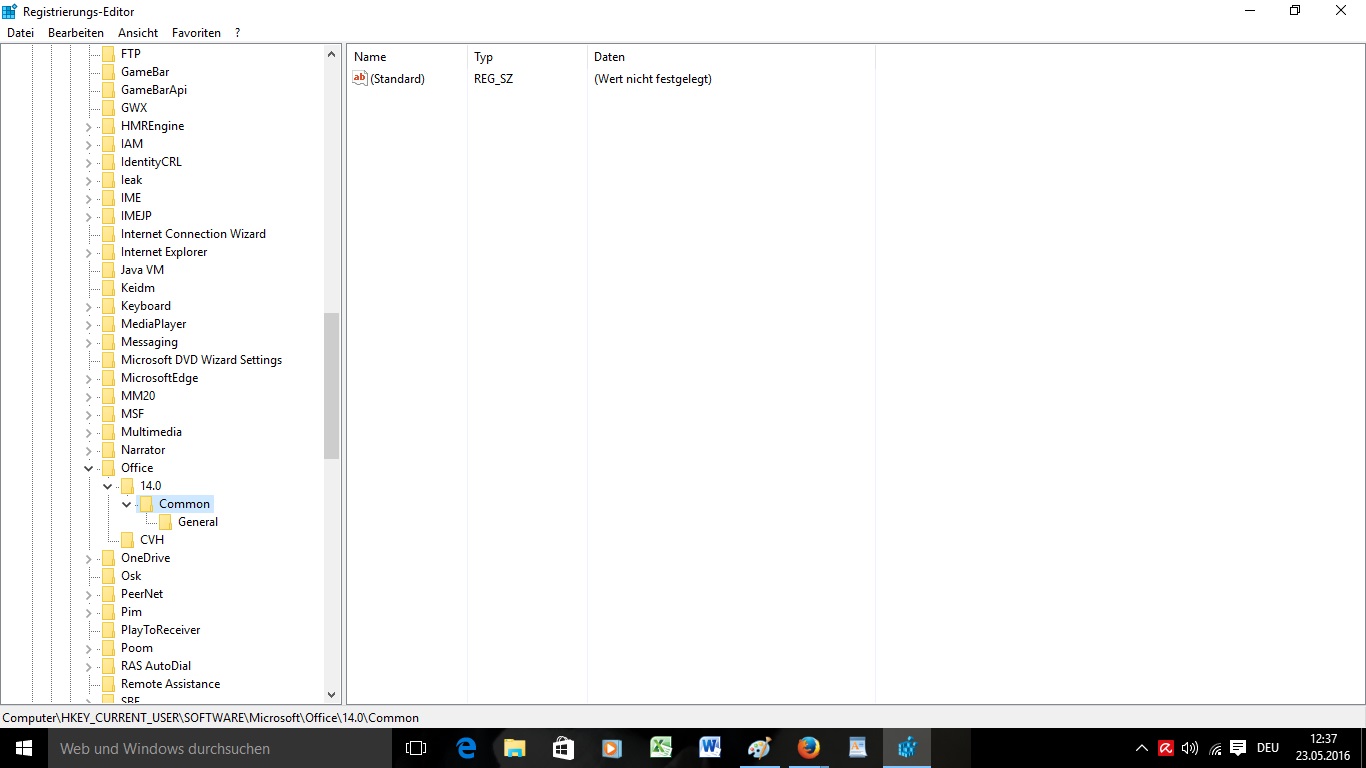Select the Microsoft DVD Wizard Settings key

[x=201, y=360]
